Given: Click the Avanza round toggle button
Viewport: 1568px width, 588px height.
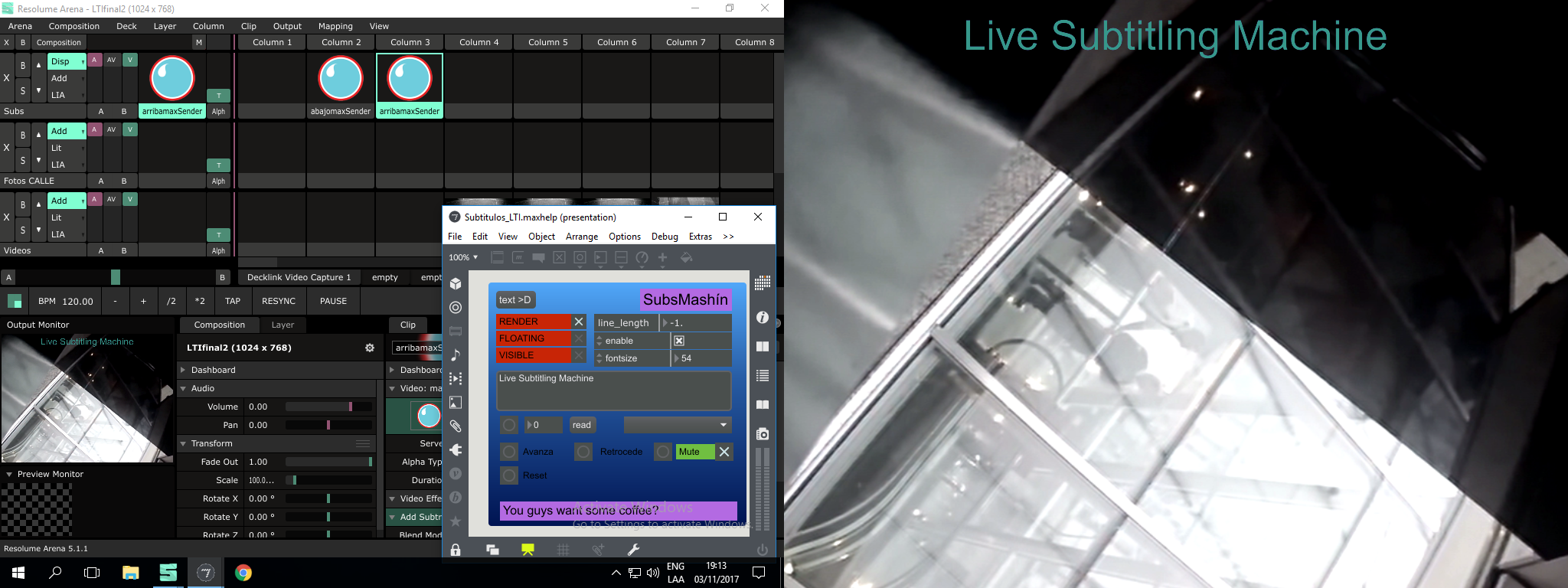Looking at the screenshot, I should [509, 452].
